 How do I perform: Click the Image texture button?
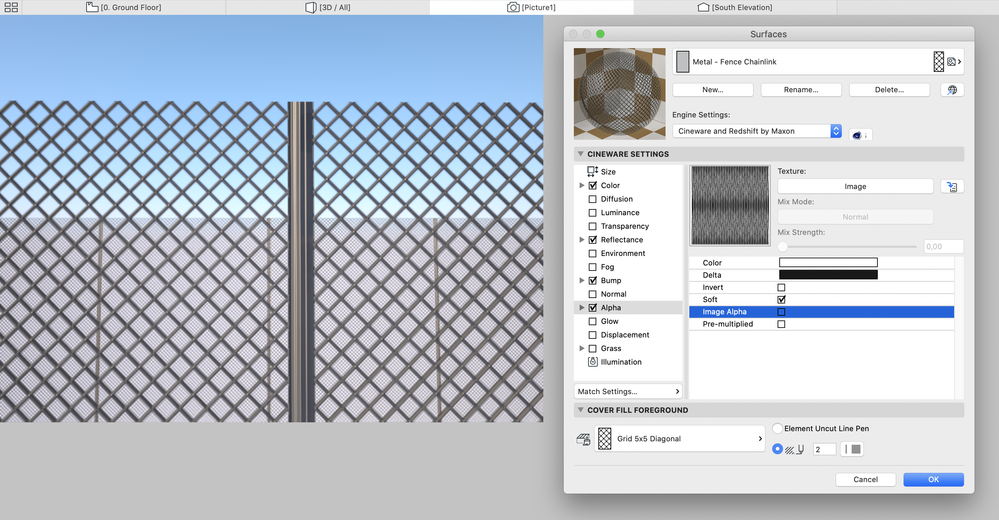(855, 187)
